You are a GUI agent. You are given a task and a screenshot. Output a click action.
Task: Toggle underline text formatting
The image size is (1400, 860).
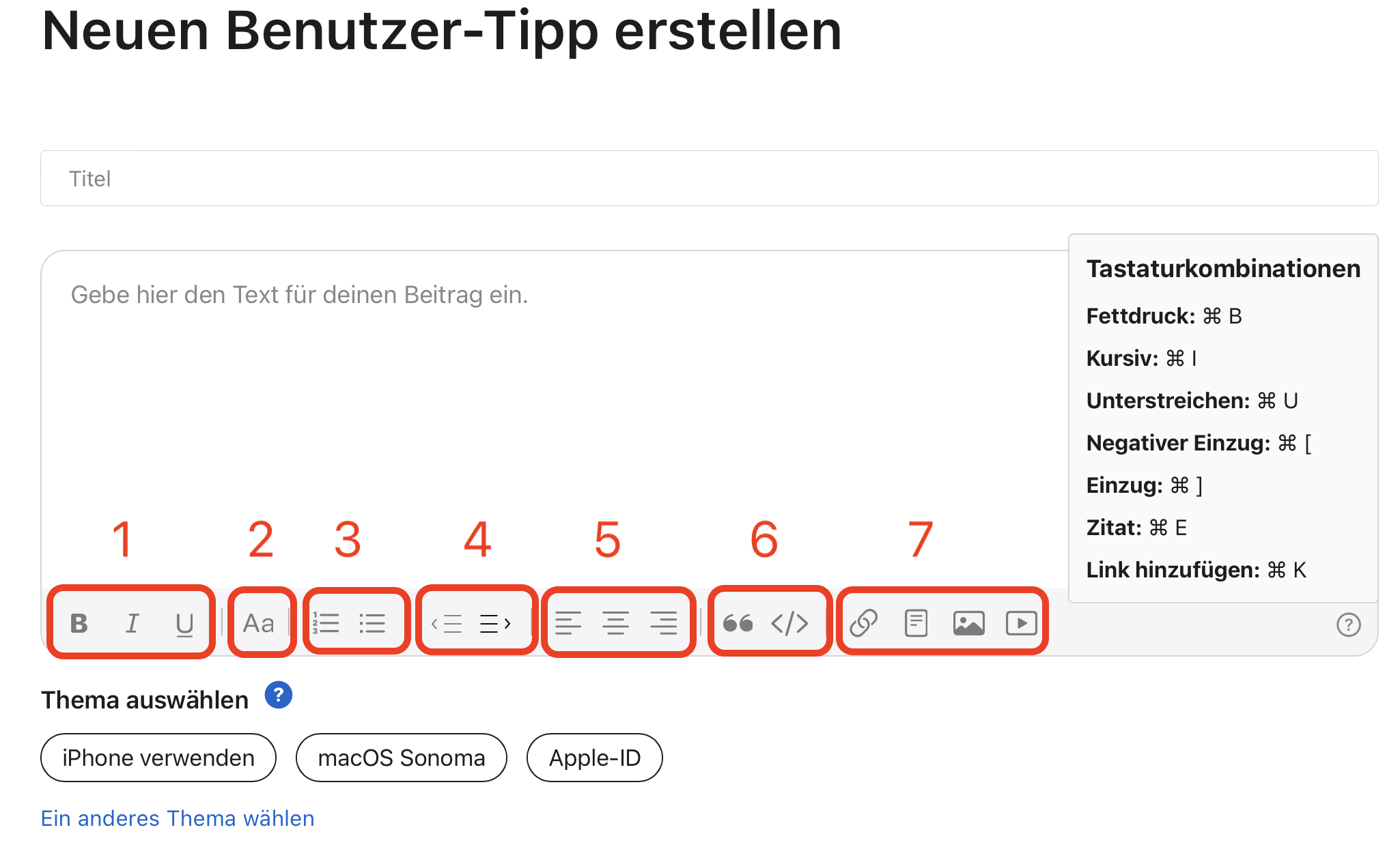click(184, 624)
